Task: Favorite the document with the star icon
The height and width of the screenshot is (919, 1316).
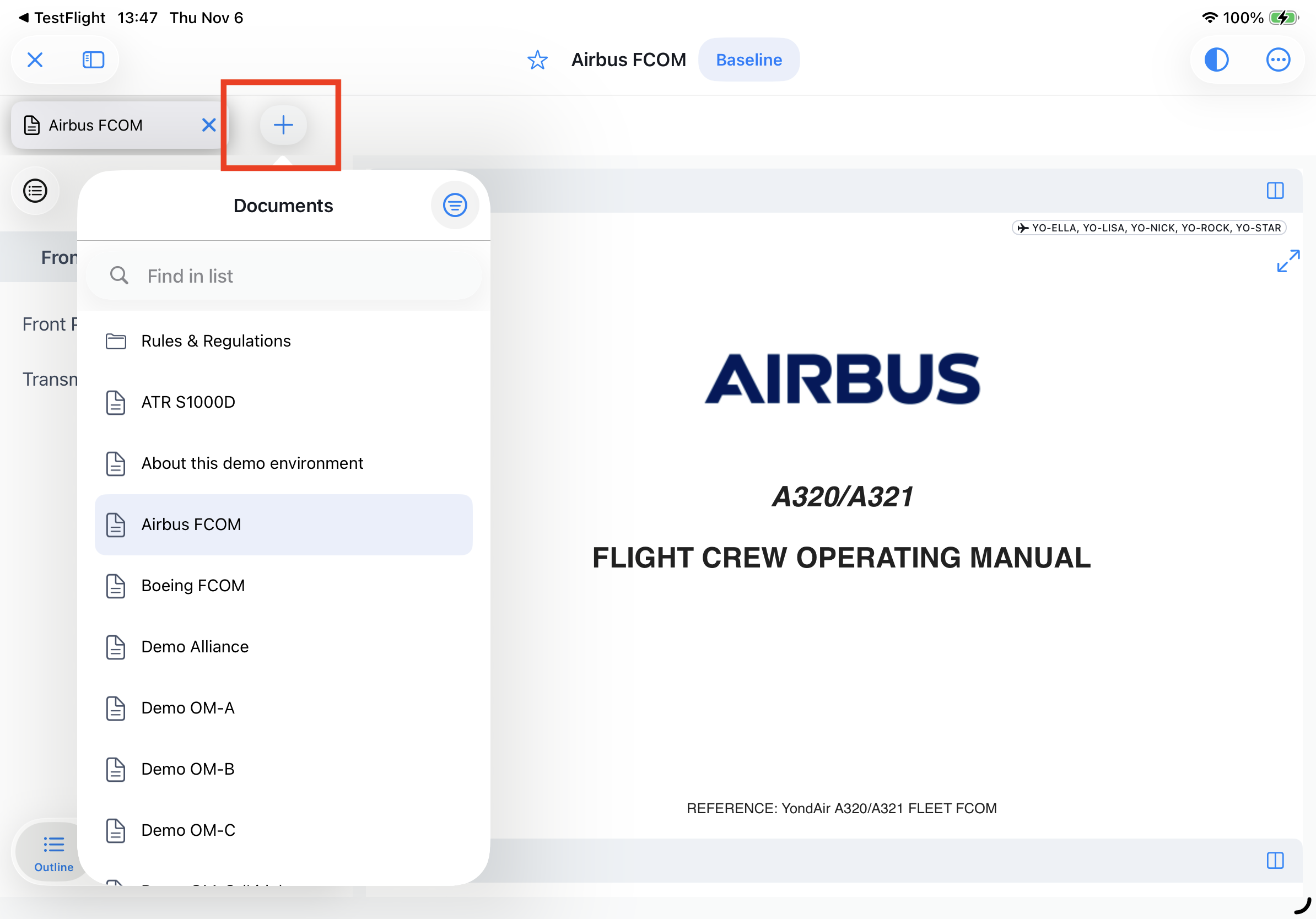Action: (537, 60)
